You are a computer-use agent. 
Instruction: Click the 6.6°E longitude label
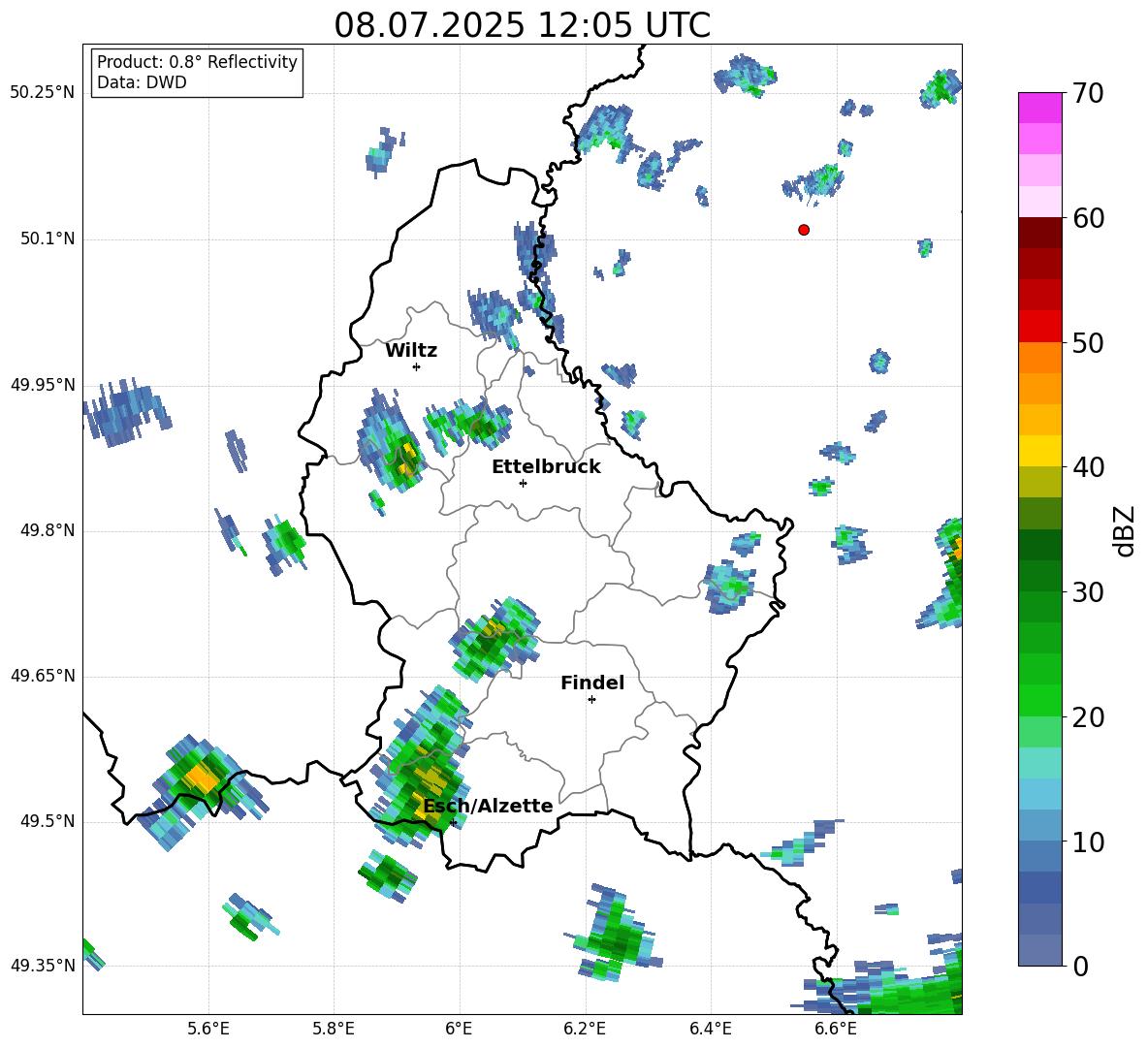tap(836, 1029)
